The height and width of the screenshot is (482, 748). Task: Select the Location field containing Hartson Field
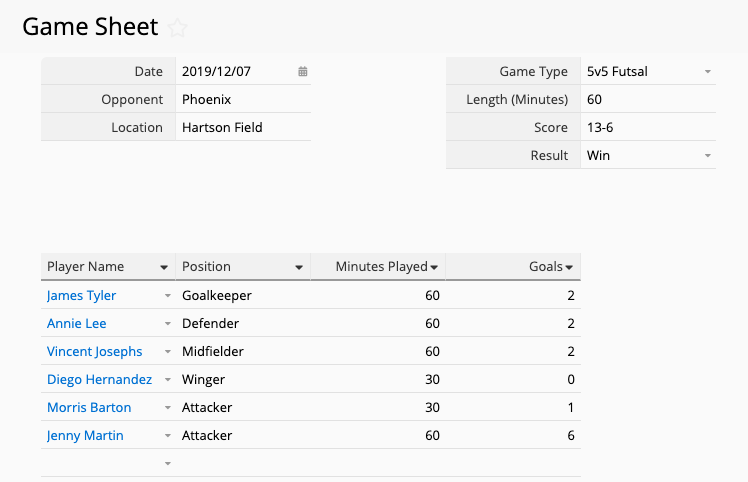(243, 127)
